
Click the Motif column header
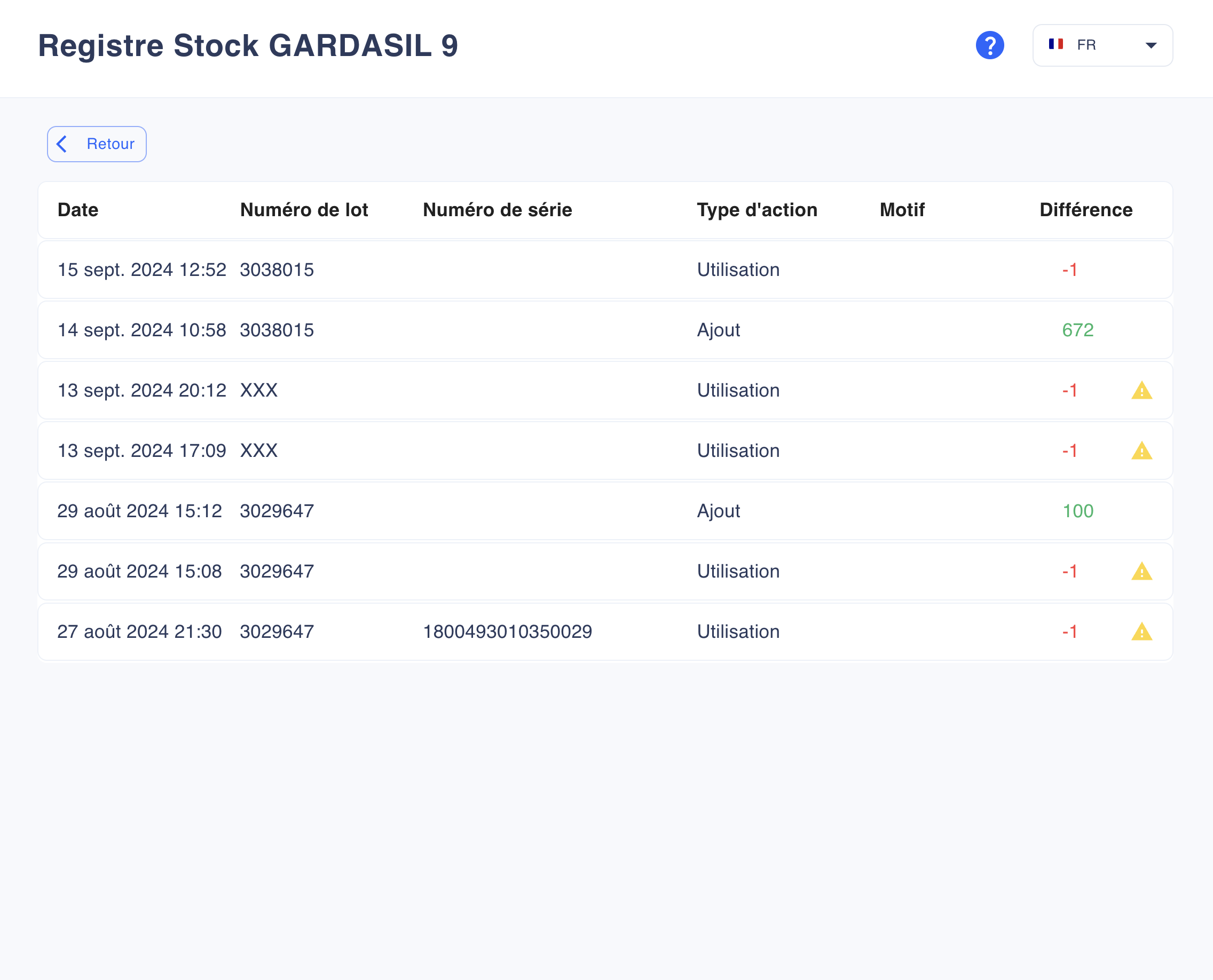click(x=902, y=210)
